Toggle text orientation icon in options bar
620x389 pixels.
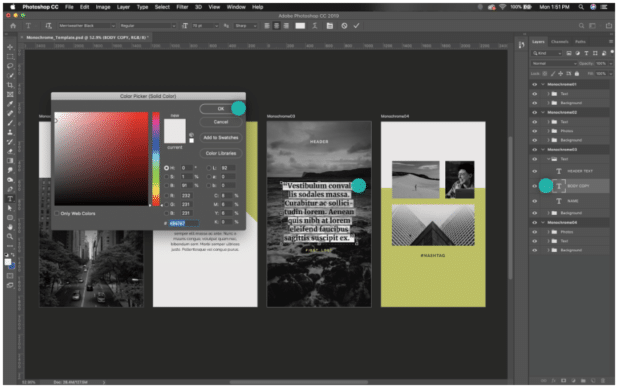(49, 26)
